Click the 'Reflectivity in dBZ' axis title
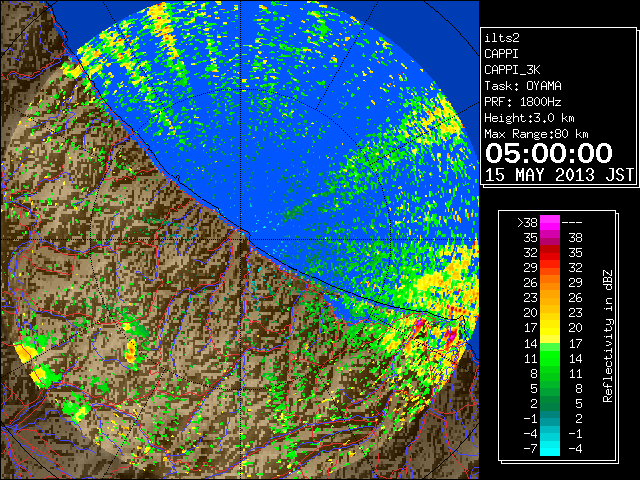Image resolution: width=640 pixels, height=480 pixels. (607, 336)
